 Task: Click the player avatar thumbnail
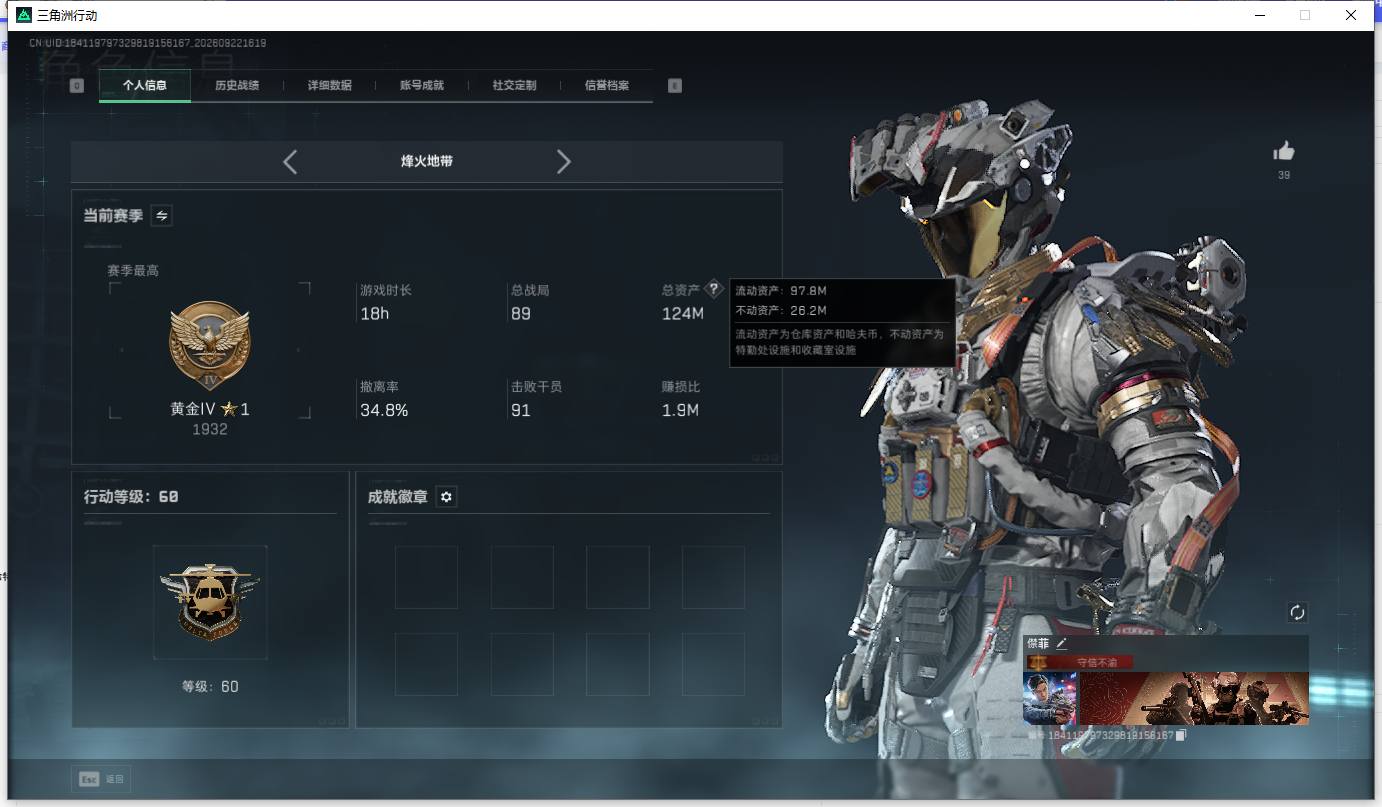1050,698
